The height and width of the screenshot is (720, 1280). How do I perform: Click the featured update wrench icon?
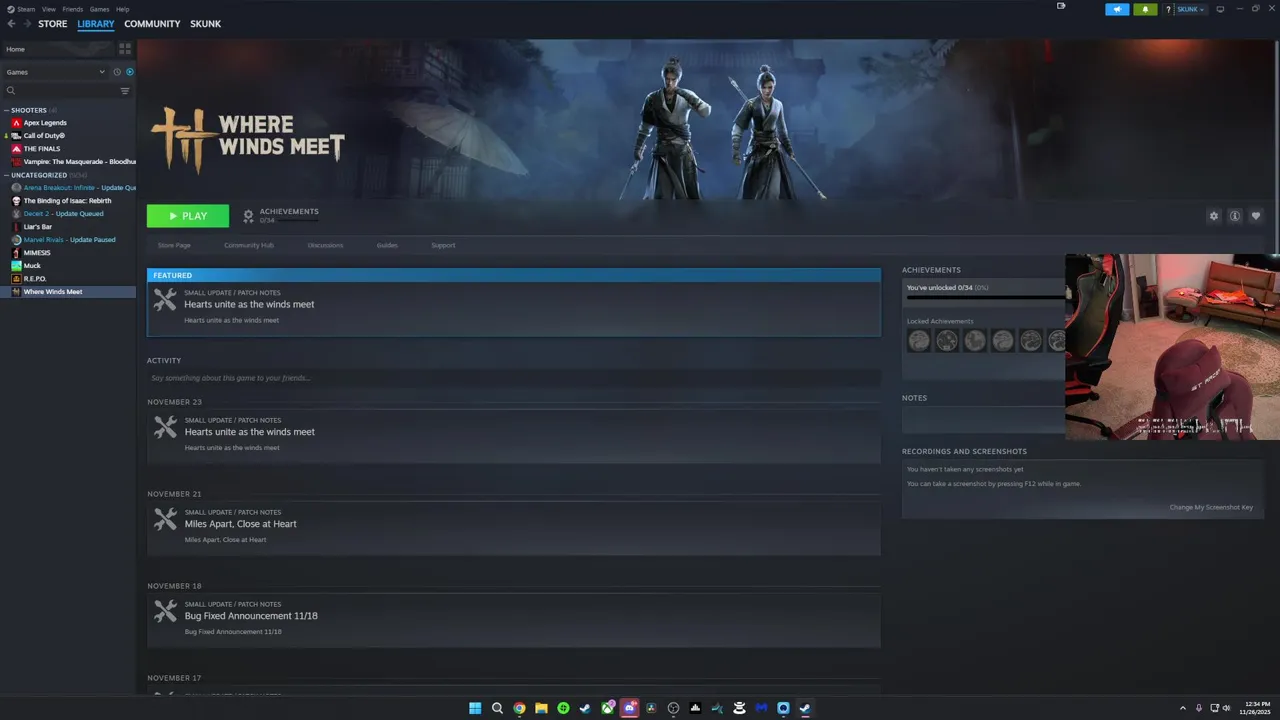tap(165, 299)
